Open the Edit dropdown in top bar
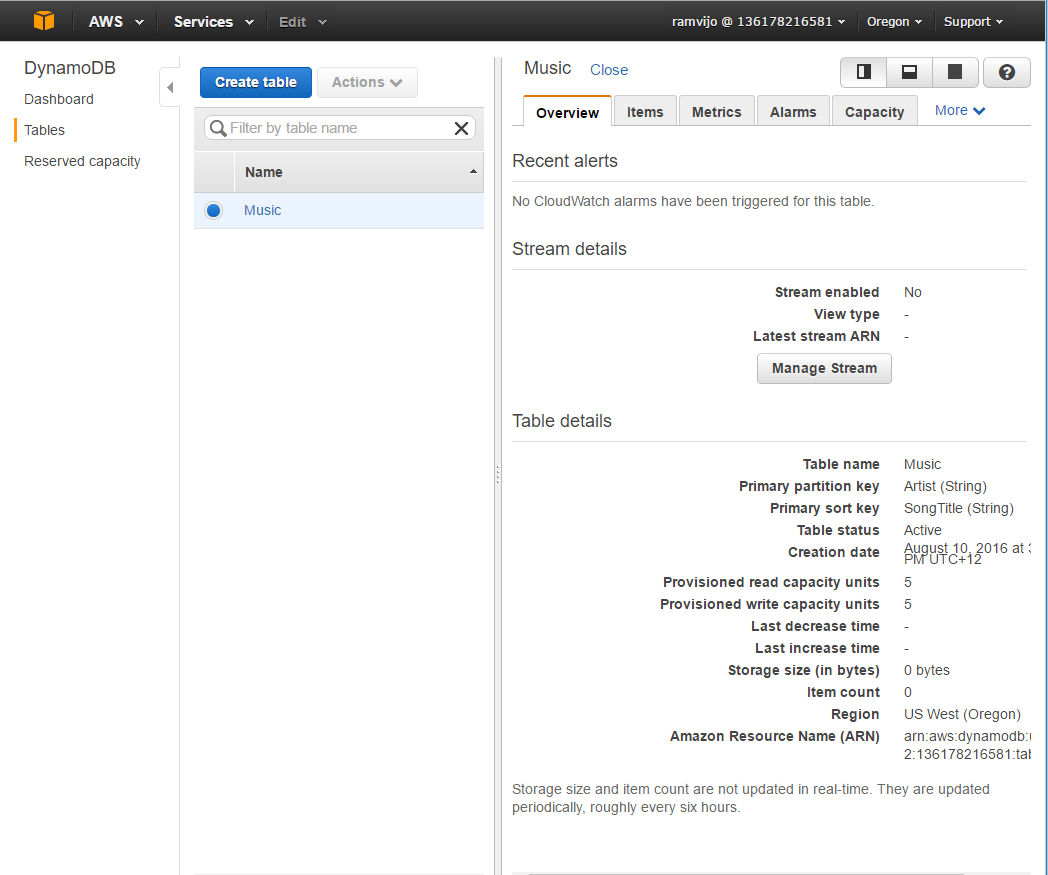Viewport: 1048px width, 875px height. pyautogui.click(x=302, y=21)
